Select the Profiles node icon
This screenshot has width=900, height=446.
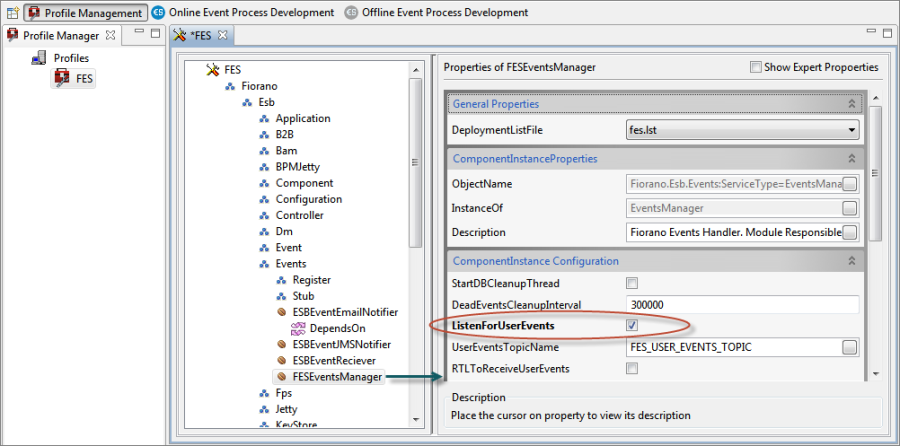[x=39, y=58]
